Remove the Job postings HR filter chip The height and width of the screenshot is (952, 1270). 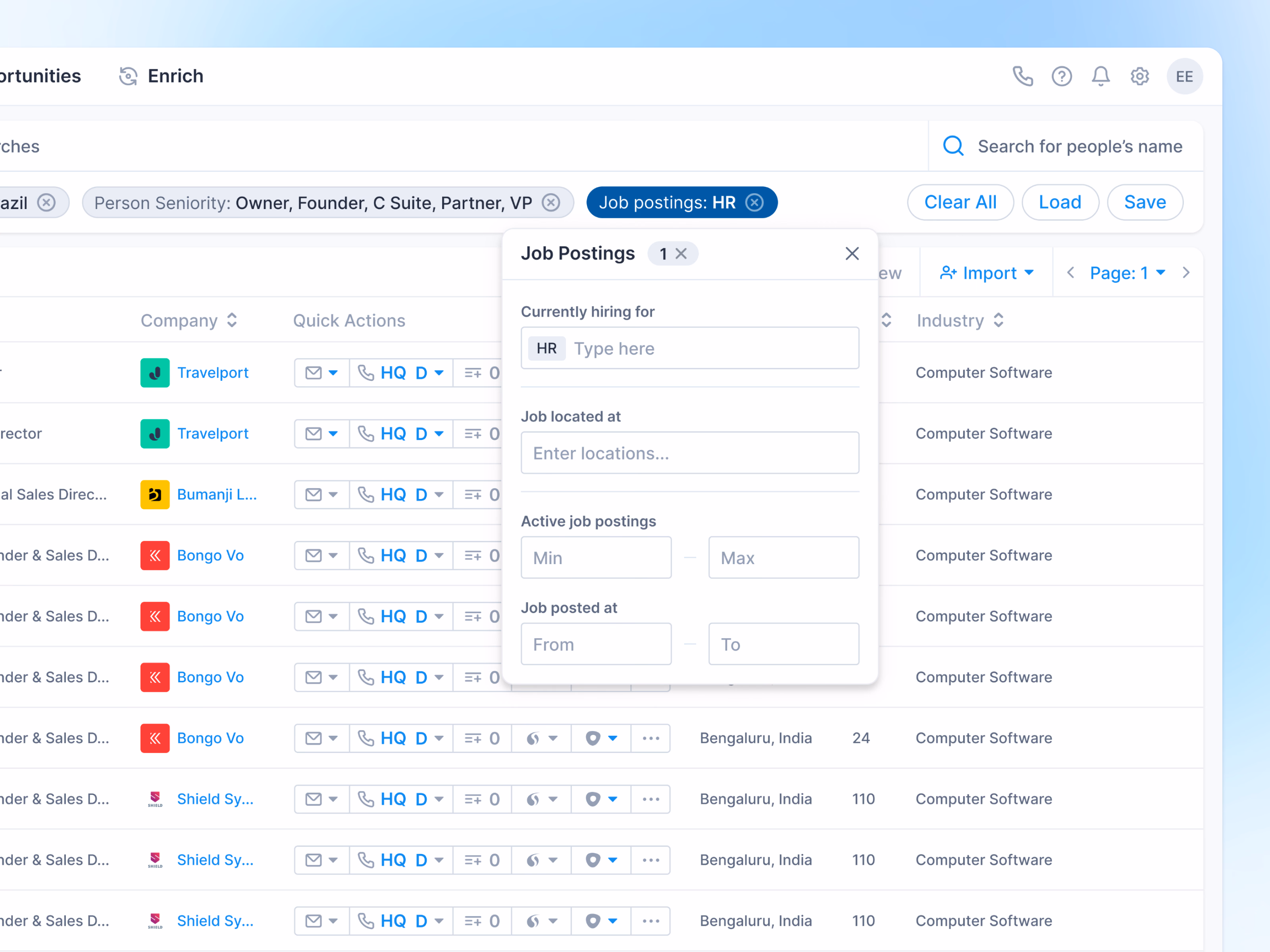click(754, 203)
